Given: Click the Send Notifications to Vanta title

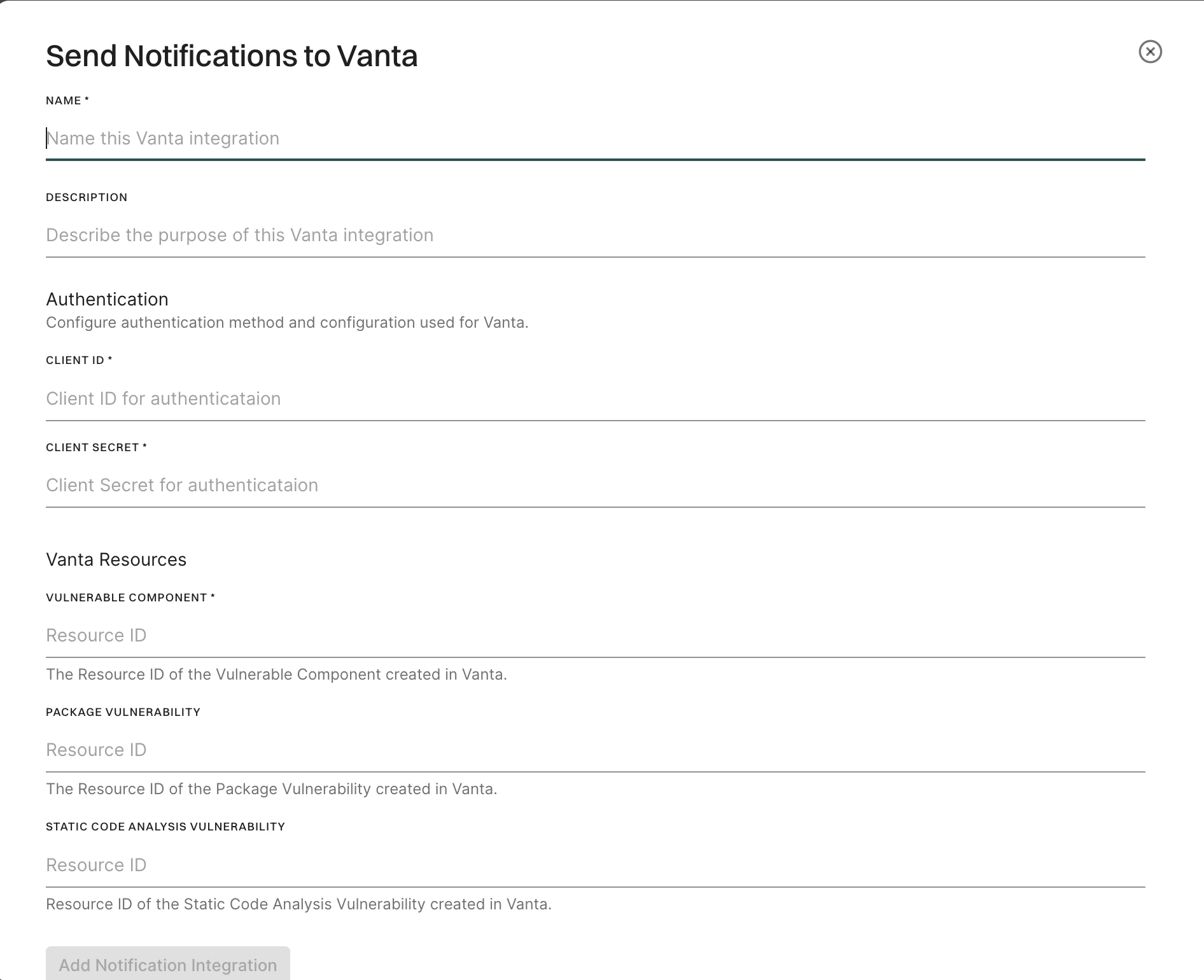Looking at the screenshot, I should [230, 55].
